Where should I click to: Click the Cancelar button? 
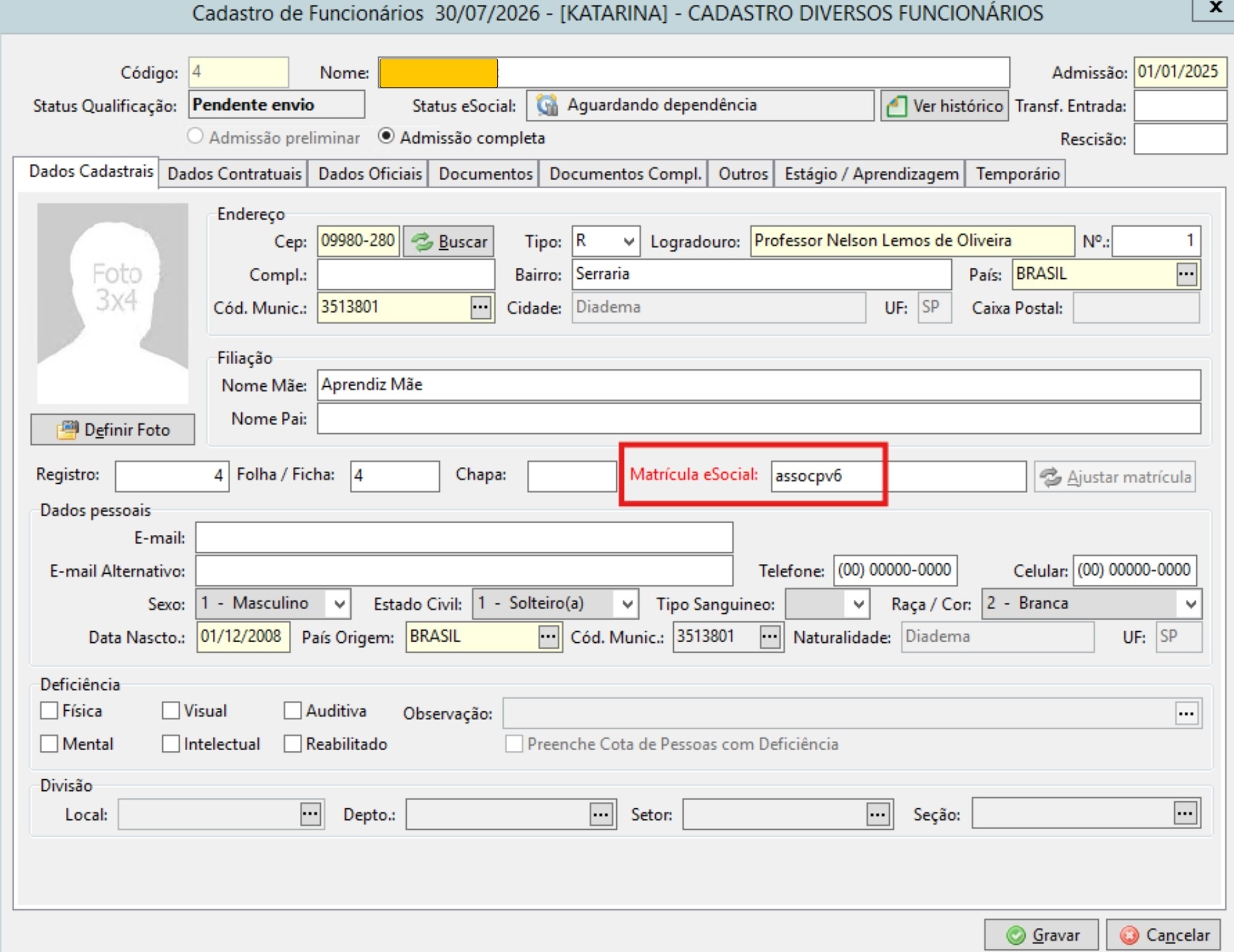(1164, 935)
